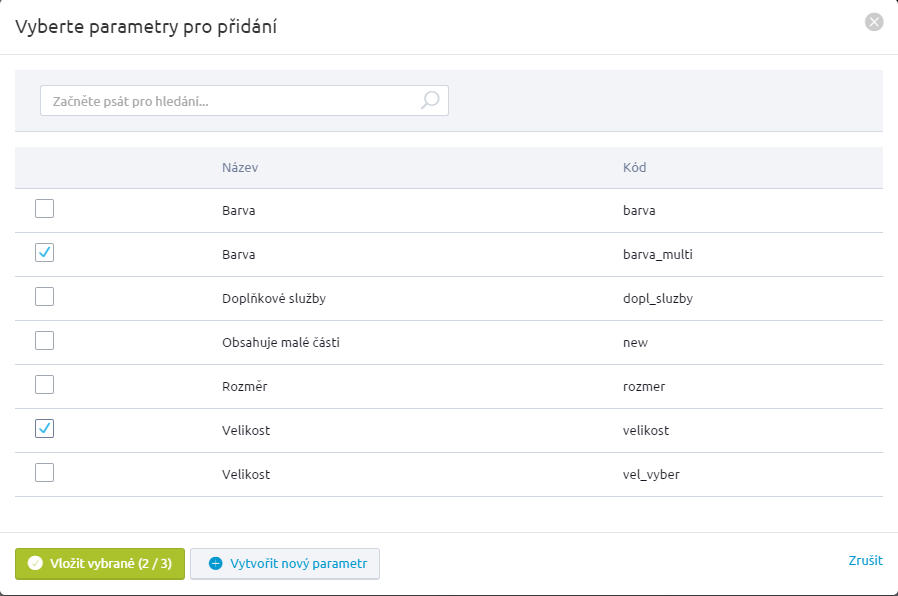Focus the Začněte psát pro hledání field
Screen dimensions: 898x596
point(244,101)
